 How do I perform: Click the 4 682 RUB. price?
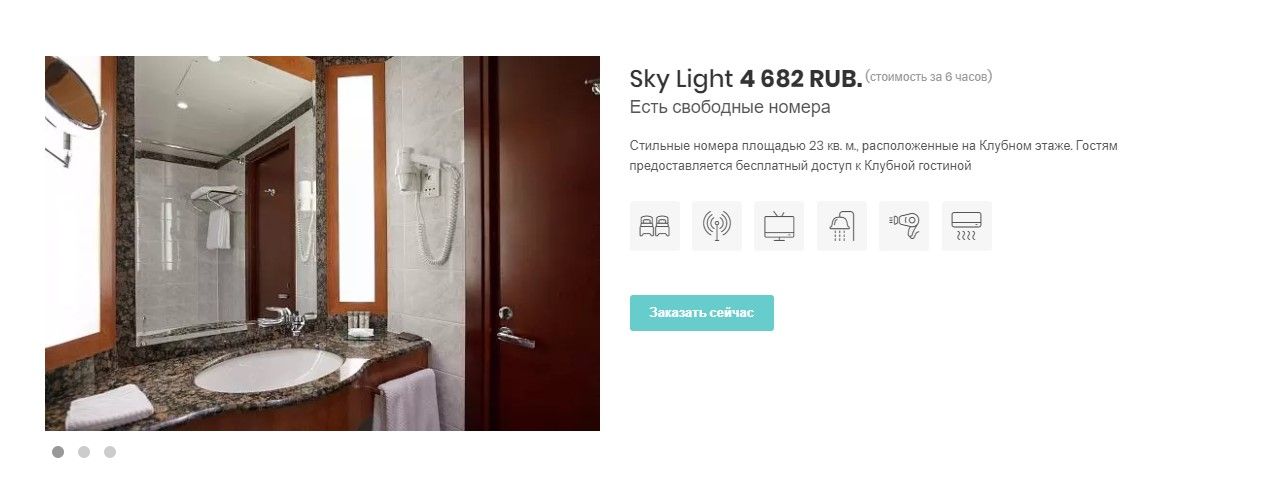coord(800,79)
